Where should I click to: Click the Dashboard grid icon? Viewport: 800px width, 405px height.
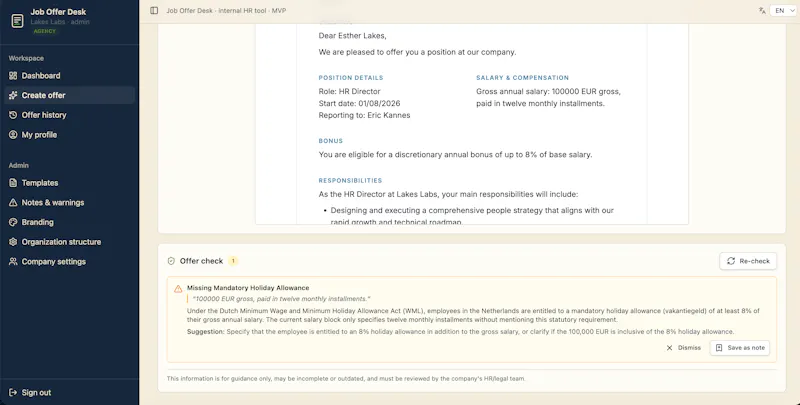[x=13, y=75]
